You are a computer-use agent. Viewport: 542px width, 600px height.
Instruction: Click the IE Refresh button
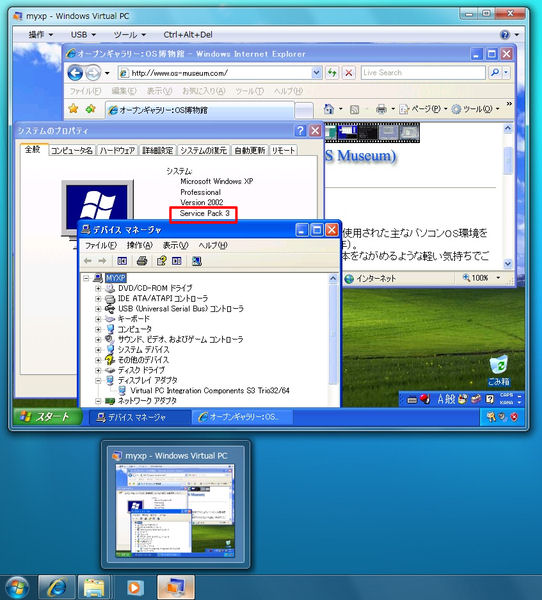(332, 73)
